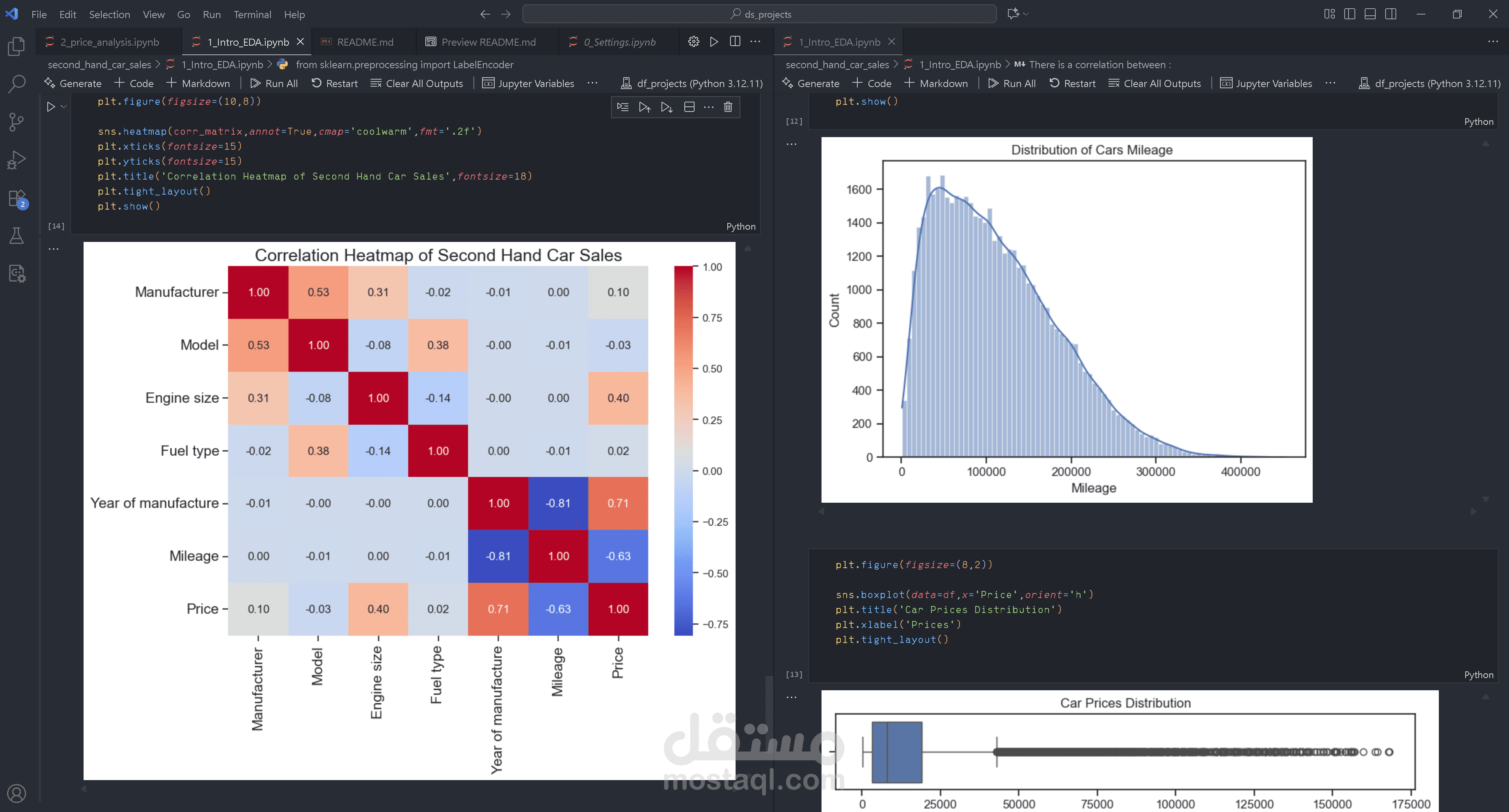Open Source Control view
1509x812 pixels.
click(17, 122)
